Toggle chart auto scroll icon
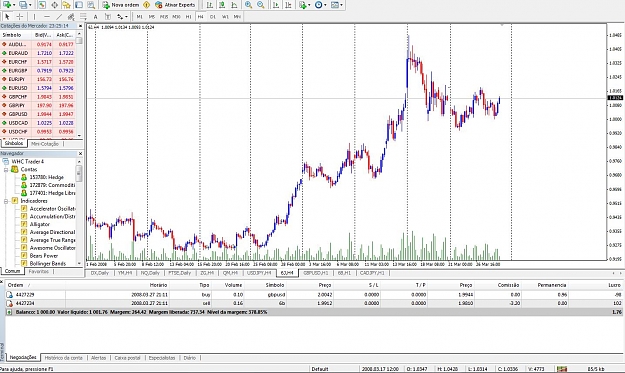The width and height of the screenshot is (625, 373). [275, 5]
